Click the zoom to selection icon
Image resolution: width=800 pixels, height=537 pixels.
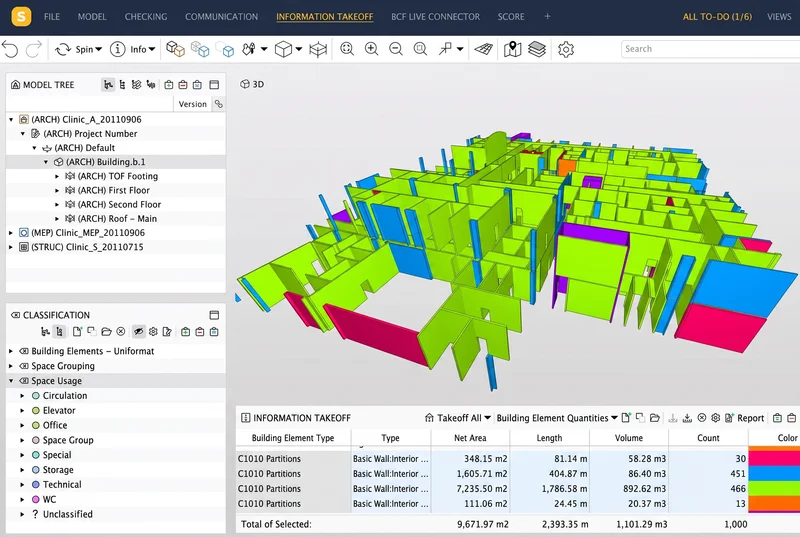coord(420,49)
